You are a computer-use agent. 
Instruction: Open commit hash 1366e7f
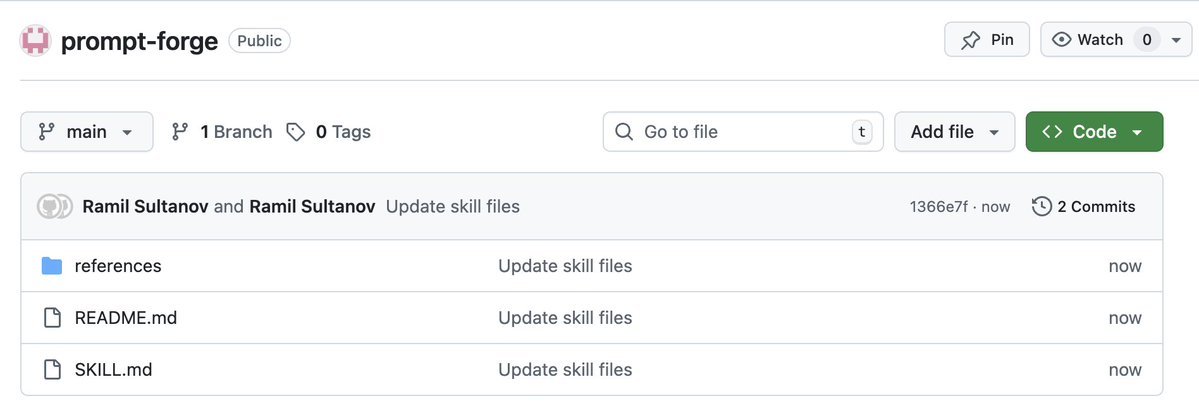tap(937, 206)
